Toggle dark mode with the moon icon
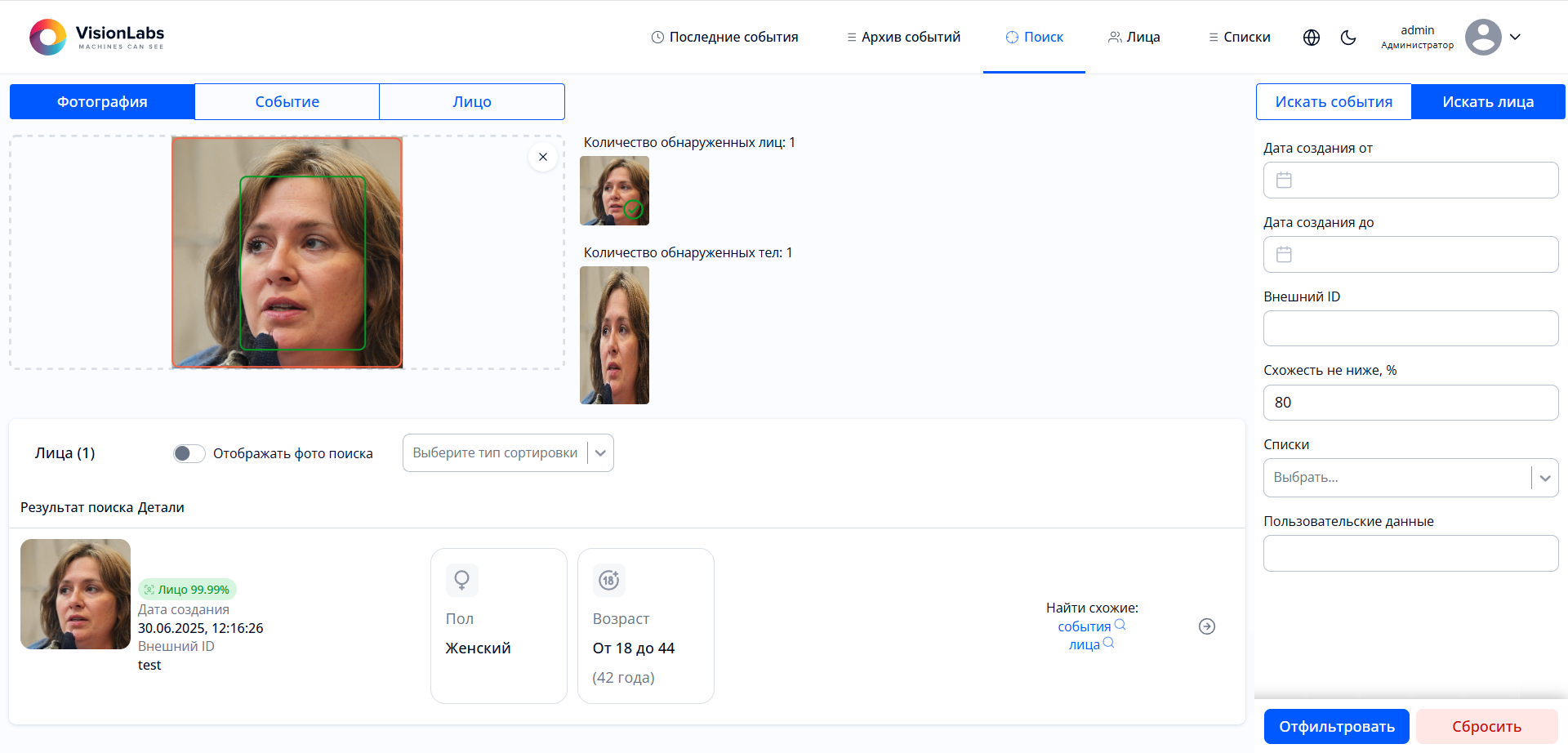The width and height of the screenshot is (1568, 753). tap(1348, 38)
